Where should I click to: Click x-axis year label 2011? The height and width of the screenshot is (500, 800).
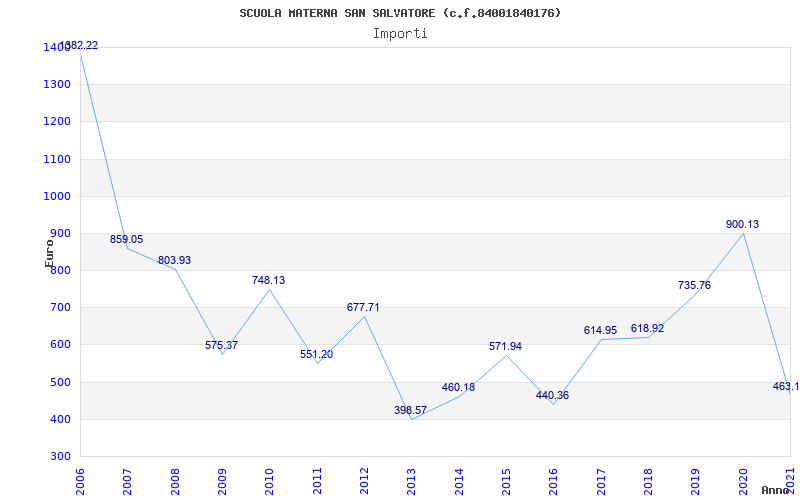pos(317,480)
